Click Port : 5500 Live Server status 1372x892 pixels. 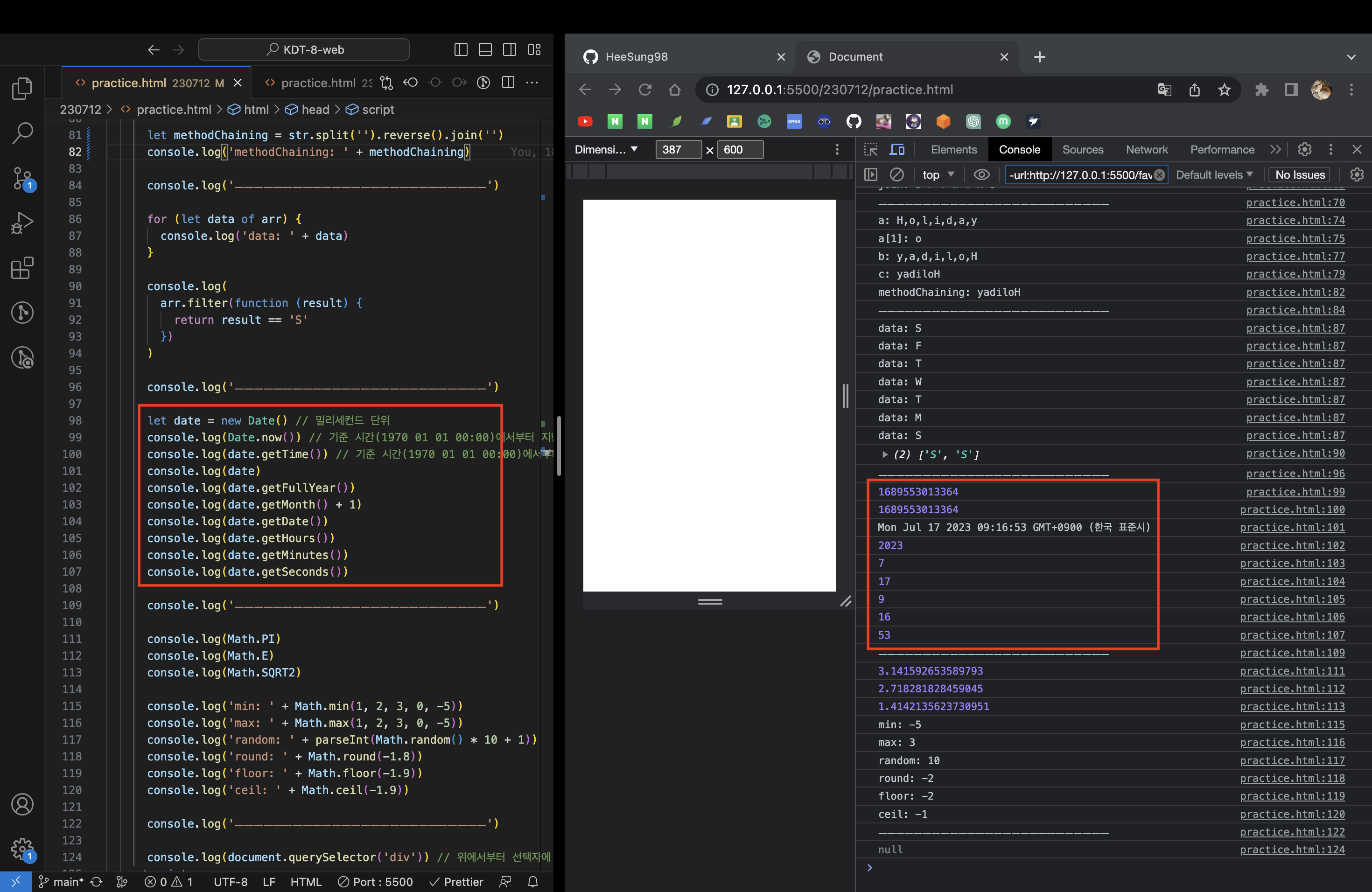click(375, 882)
